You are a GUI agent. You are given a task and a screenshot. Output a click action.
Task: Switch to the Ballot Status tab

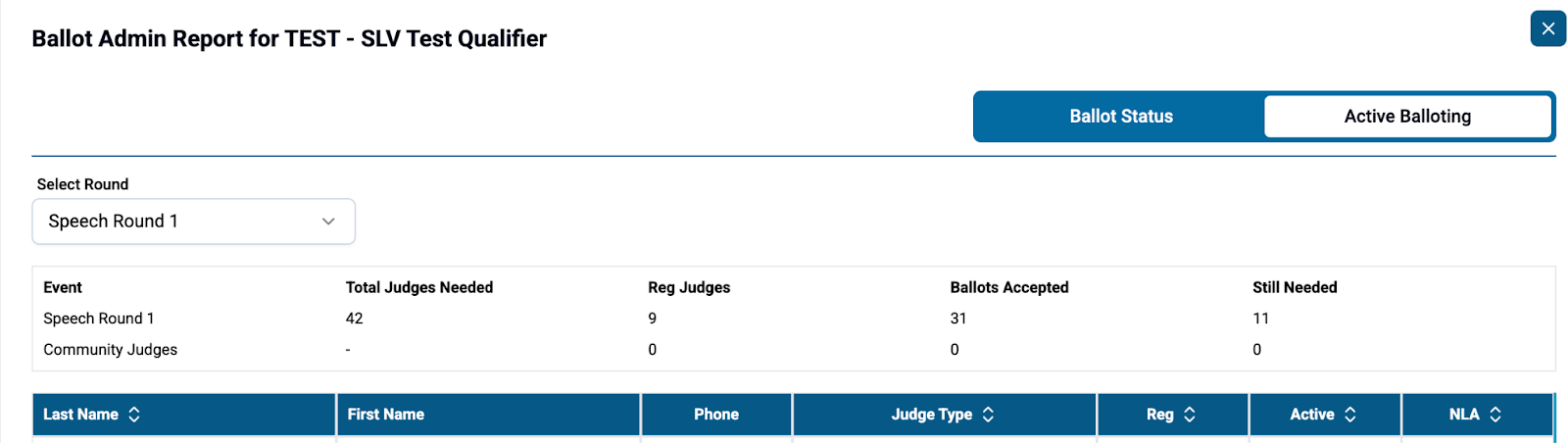click(x=1120, y=117)
